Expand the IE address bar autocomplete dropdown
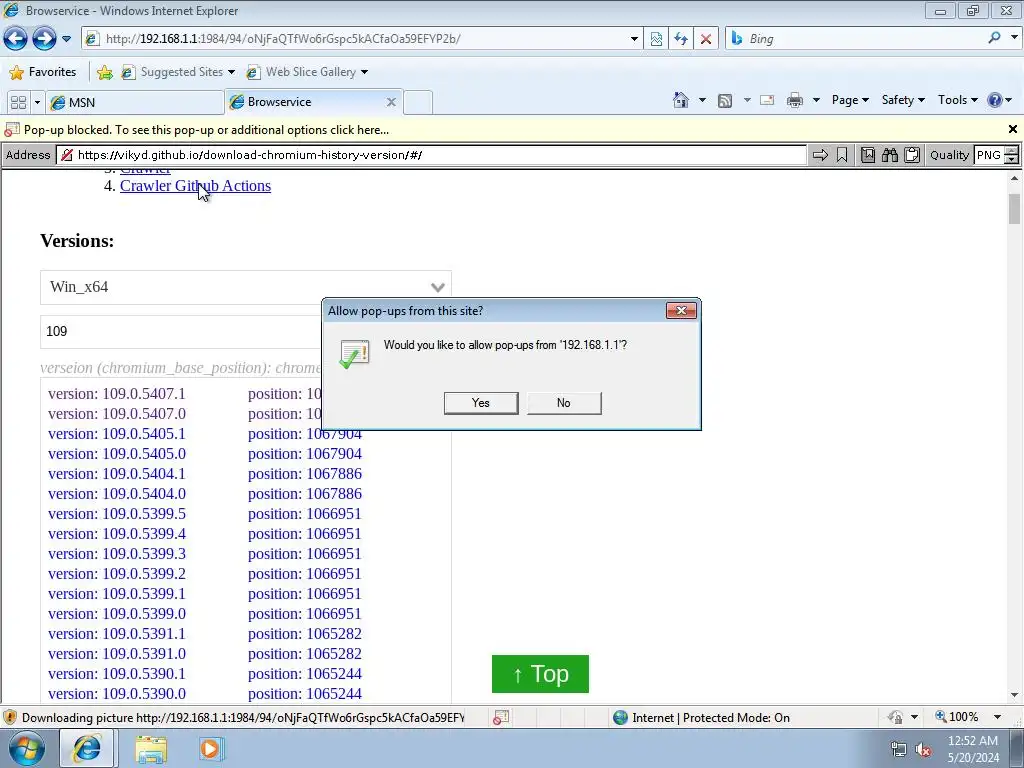The width and height of the screenshot is (1024, 768). (x=633, y=39)
